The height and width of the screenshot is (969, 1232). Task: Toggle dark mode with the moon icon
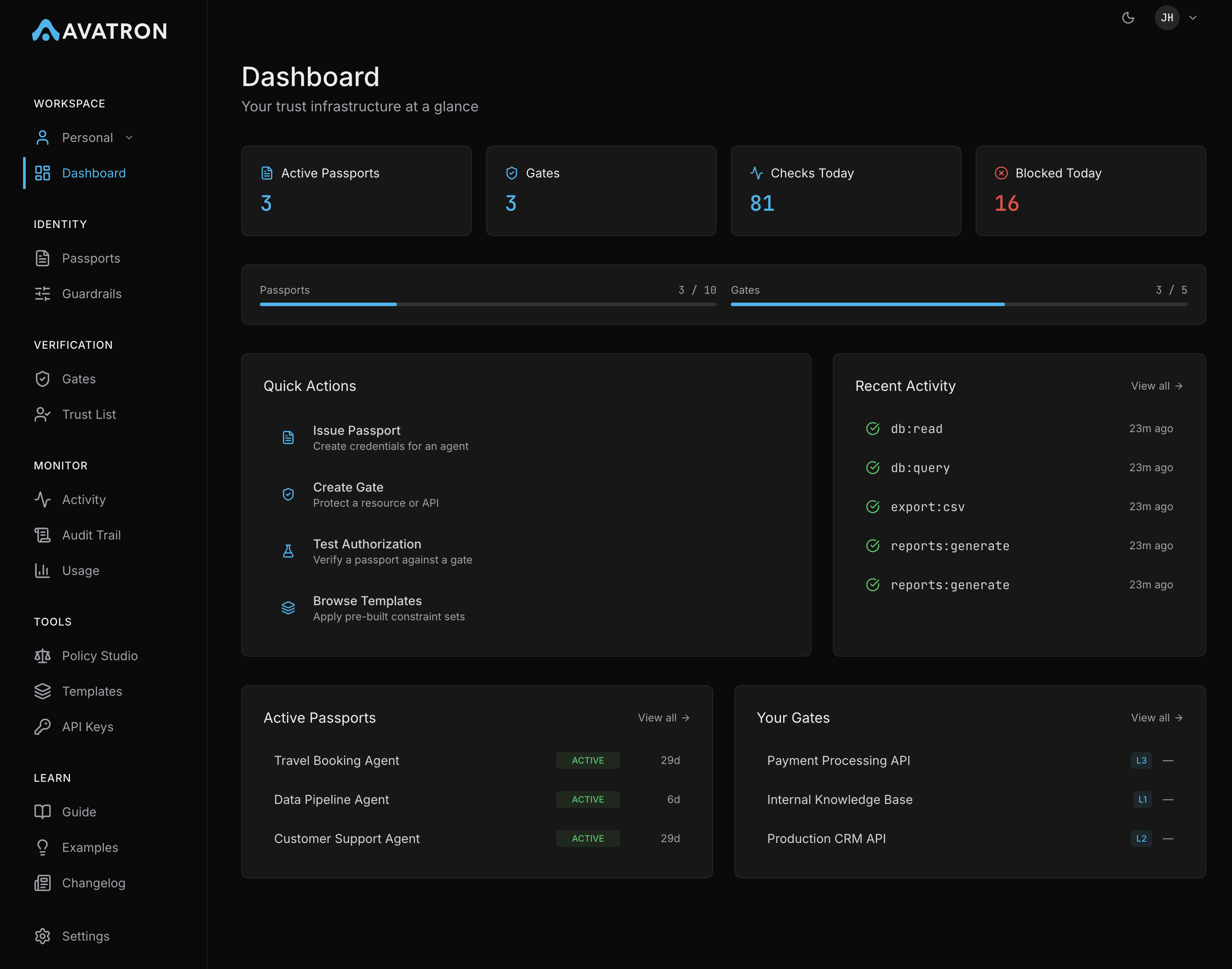tap(1128, 18)
